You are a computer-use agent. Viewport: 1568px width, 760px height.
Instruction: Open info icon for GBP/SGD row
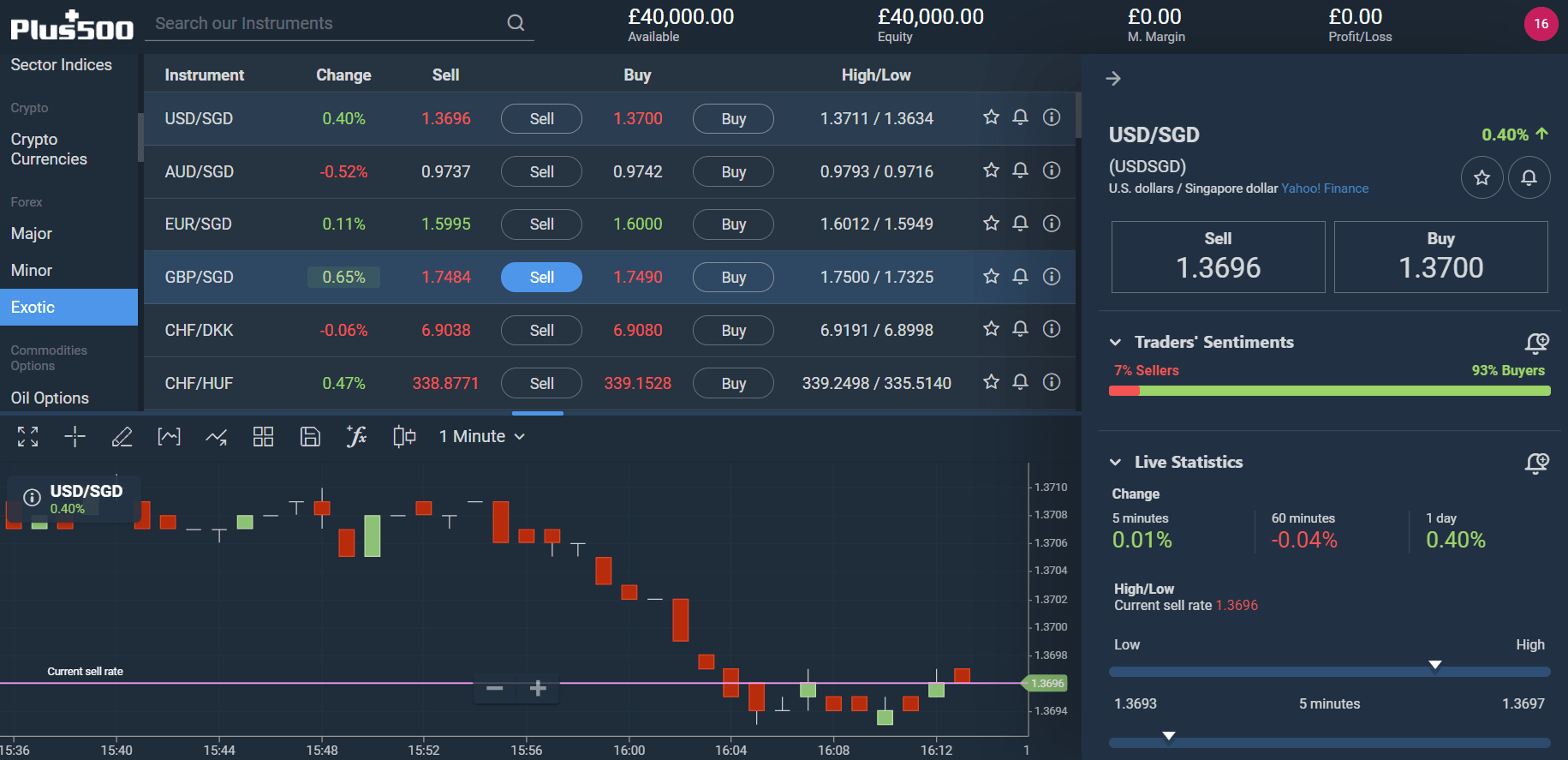1052,277
